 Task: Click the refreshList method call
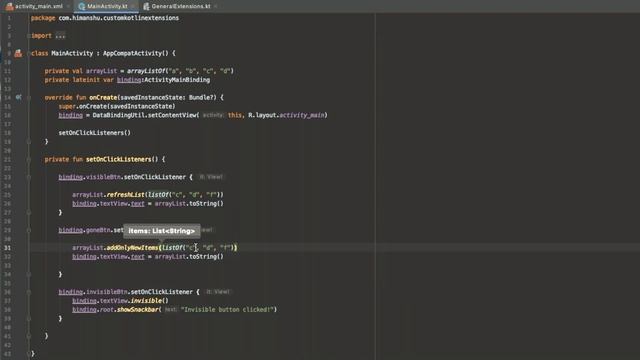point(125,195)
